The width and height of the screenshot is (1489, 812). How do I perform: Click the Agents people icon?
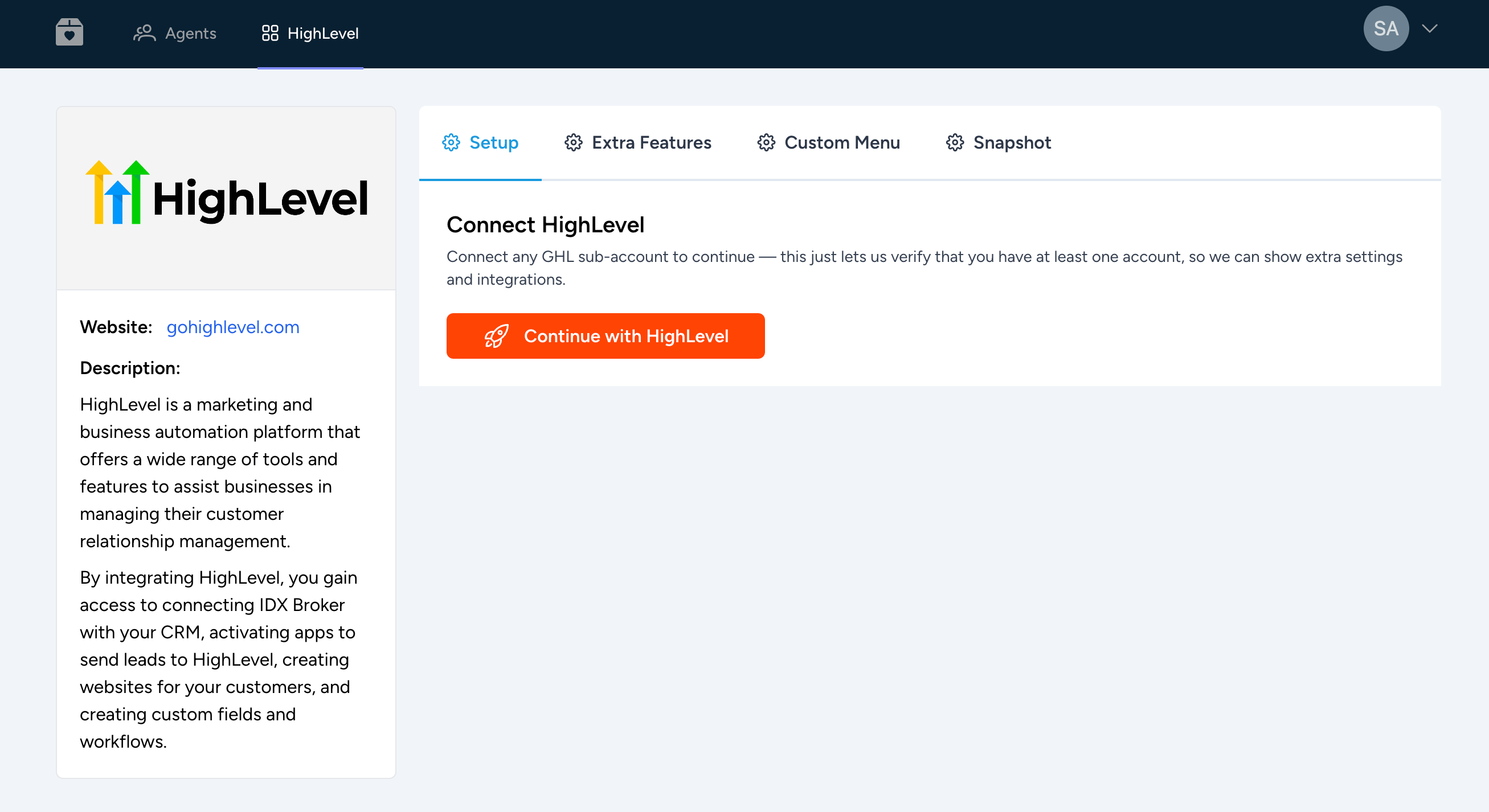(x=144, y=33)
